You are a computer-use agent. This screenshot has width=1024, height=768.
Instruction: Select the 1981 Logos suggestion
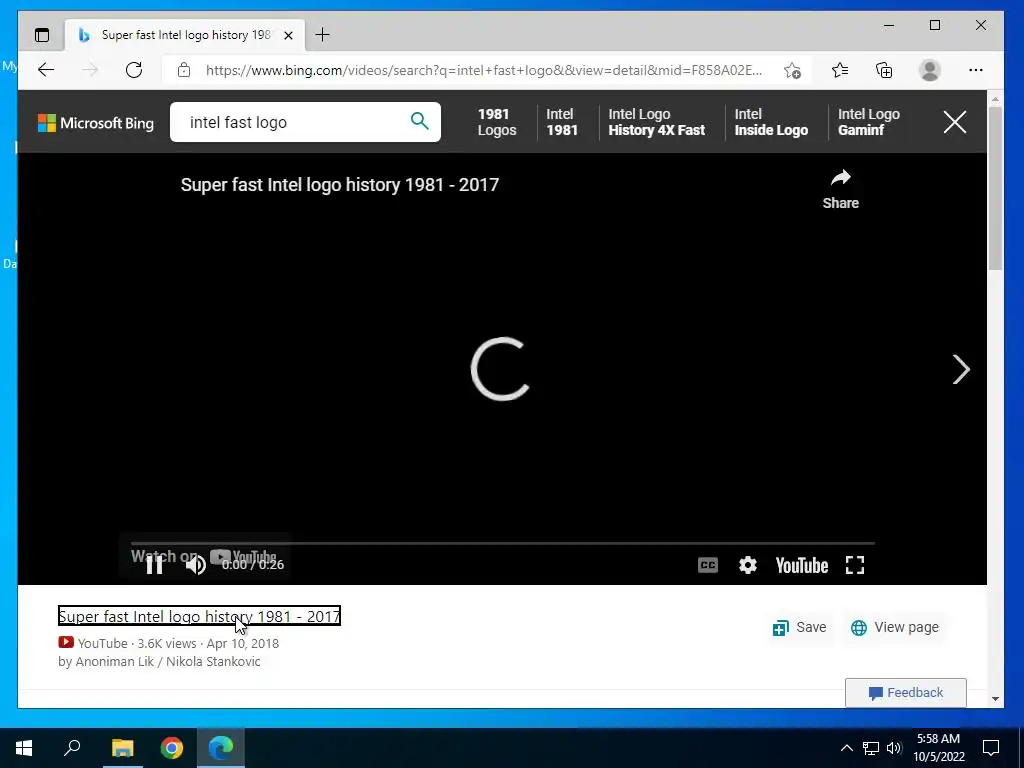[x=496, y=122]
